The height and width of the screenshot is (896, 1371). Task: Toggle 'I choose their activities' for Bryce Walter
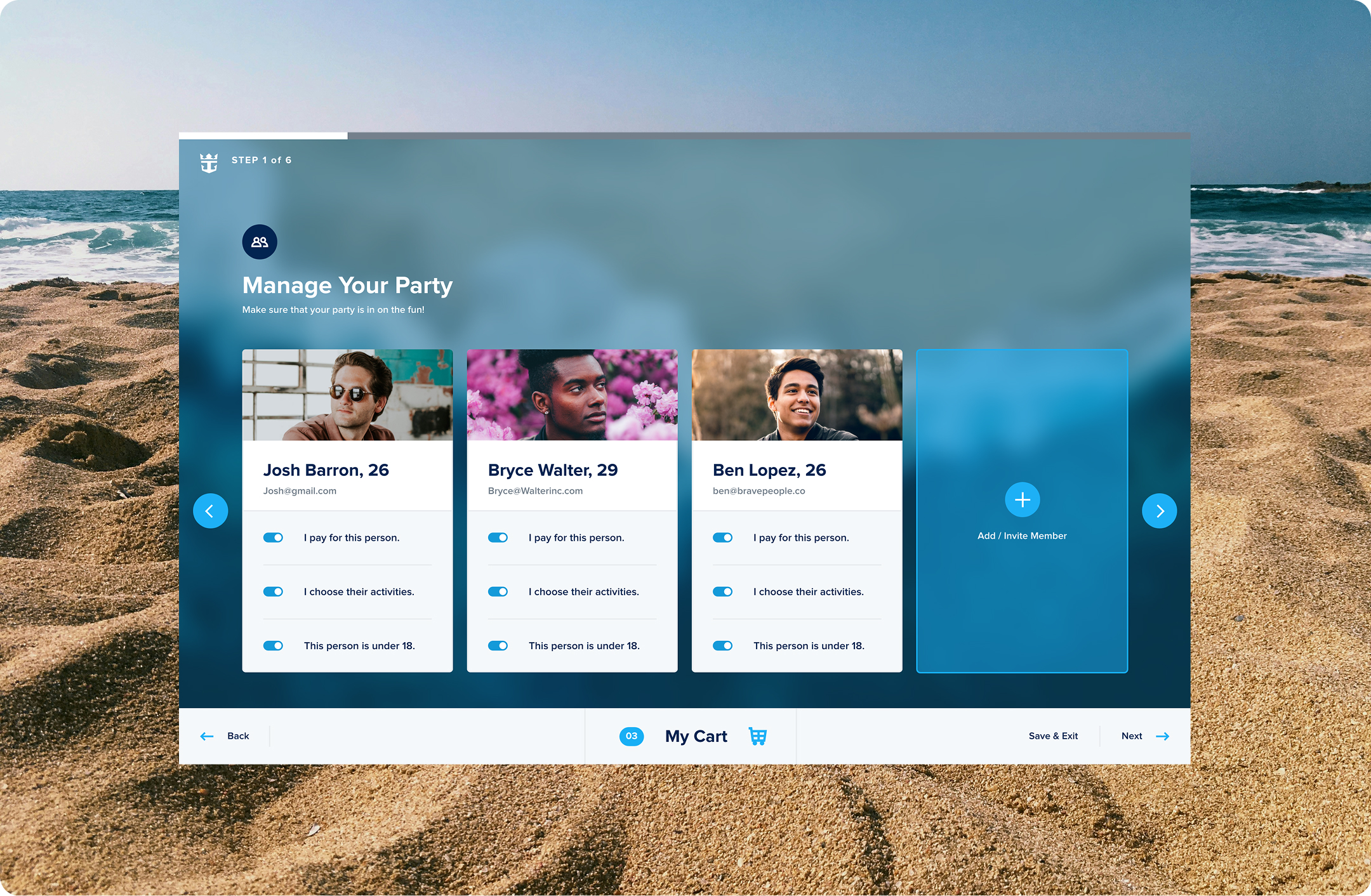tap(498, 591)
